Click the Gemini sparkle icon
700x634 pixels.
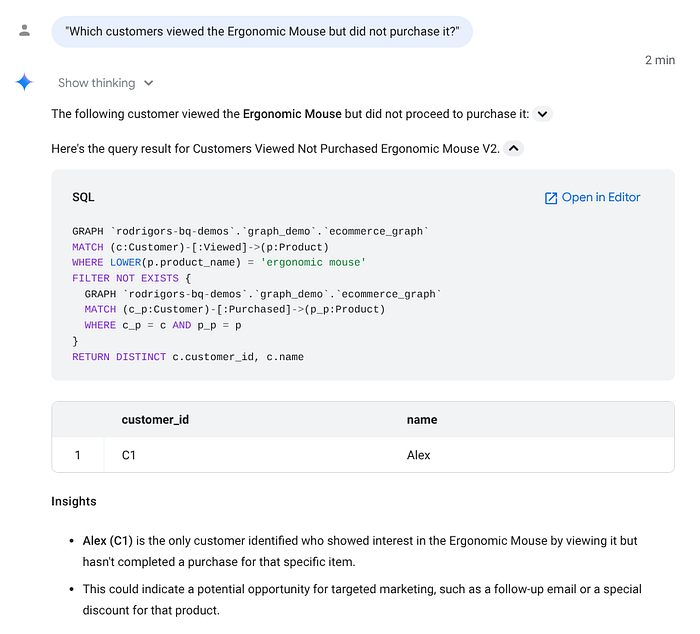(x=24, y=83)
